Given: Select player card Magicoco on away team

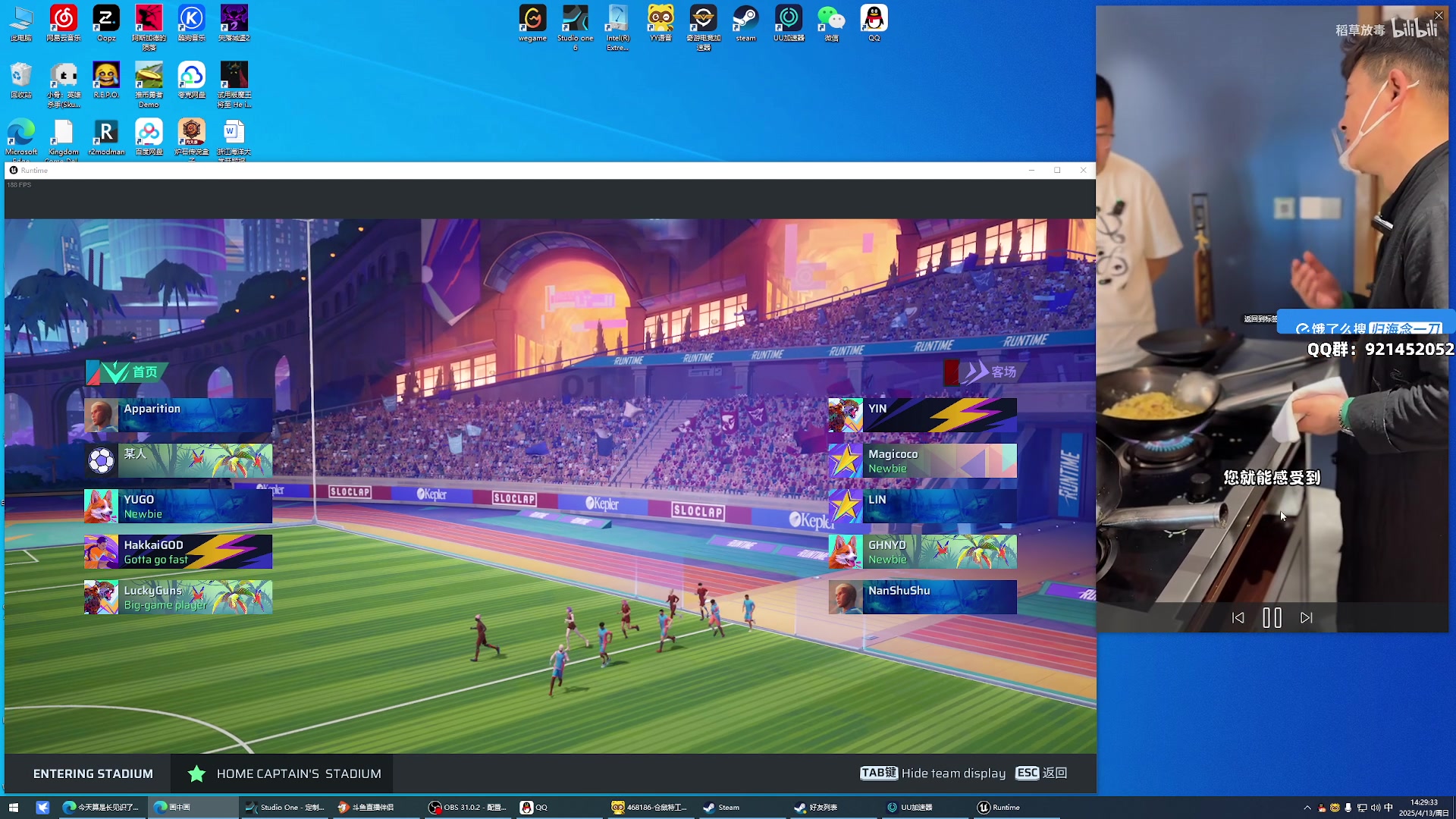Looking at the screenshot, I should (922, 461).
